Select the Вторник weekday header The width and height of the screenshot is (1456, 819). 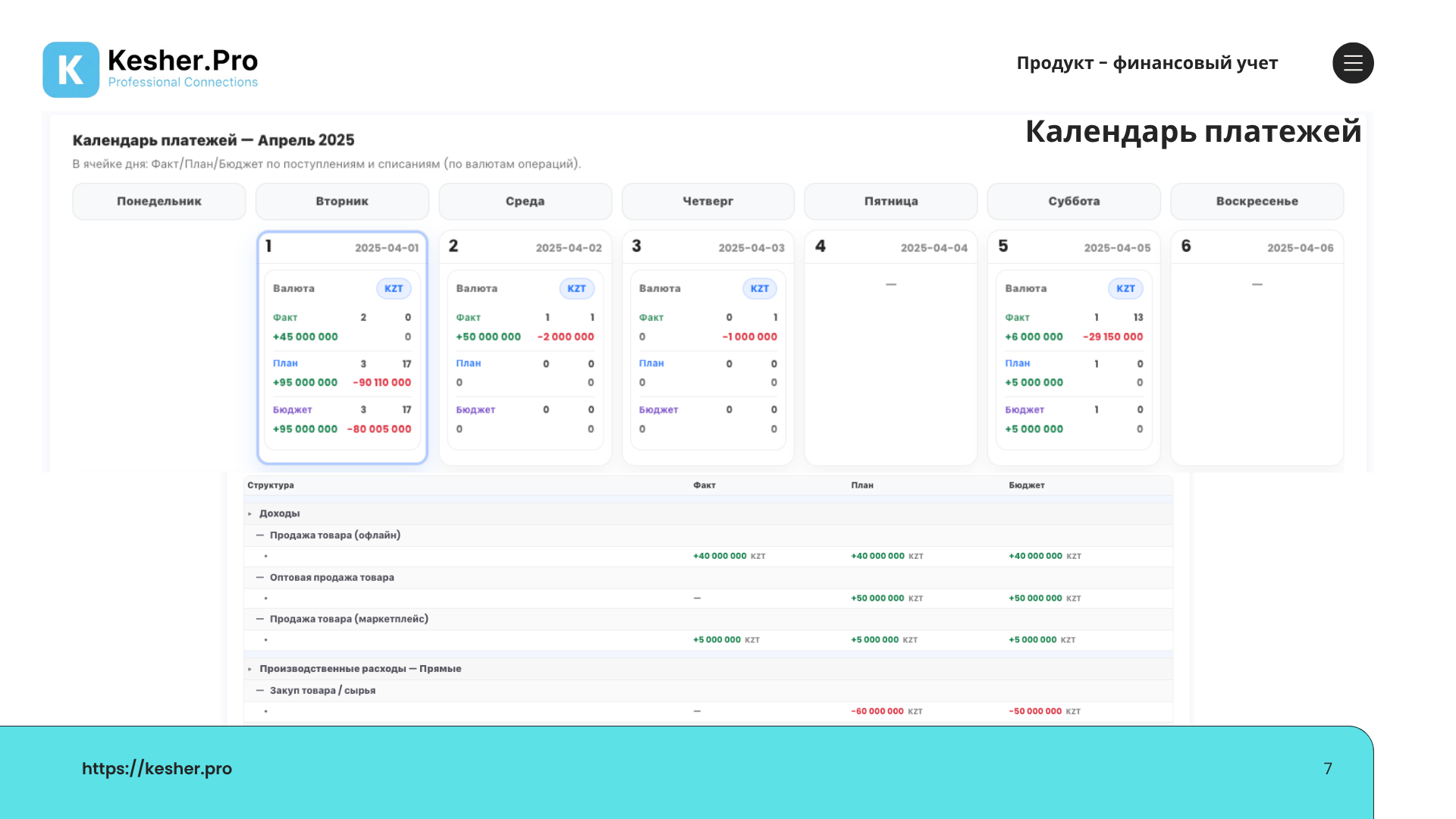click(x=342, y=201)
